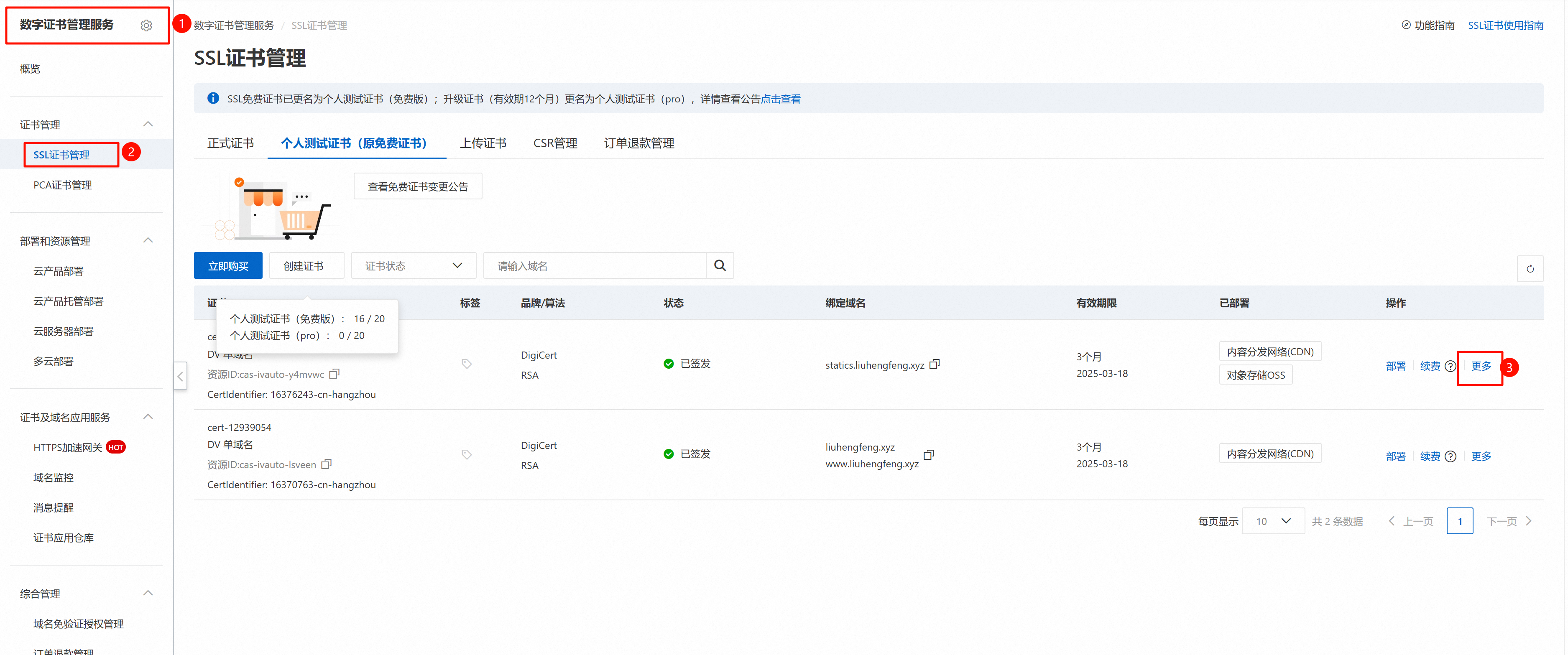Switch to the 正式证书 tab
Image resolution: width=1568 pixels, height=655 pixels.
click(x=230, y=143)
